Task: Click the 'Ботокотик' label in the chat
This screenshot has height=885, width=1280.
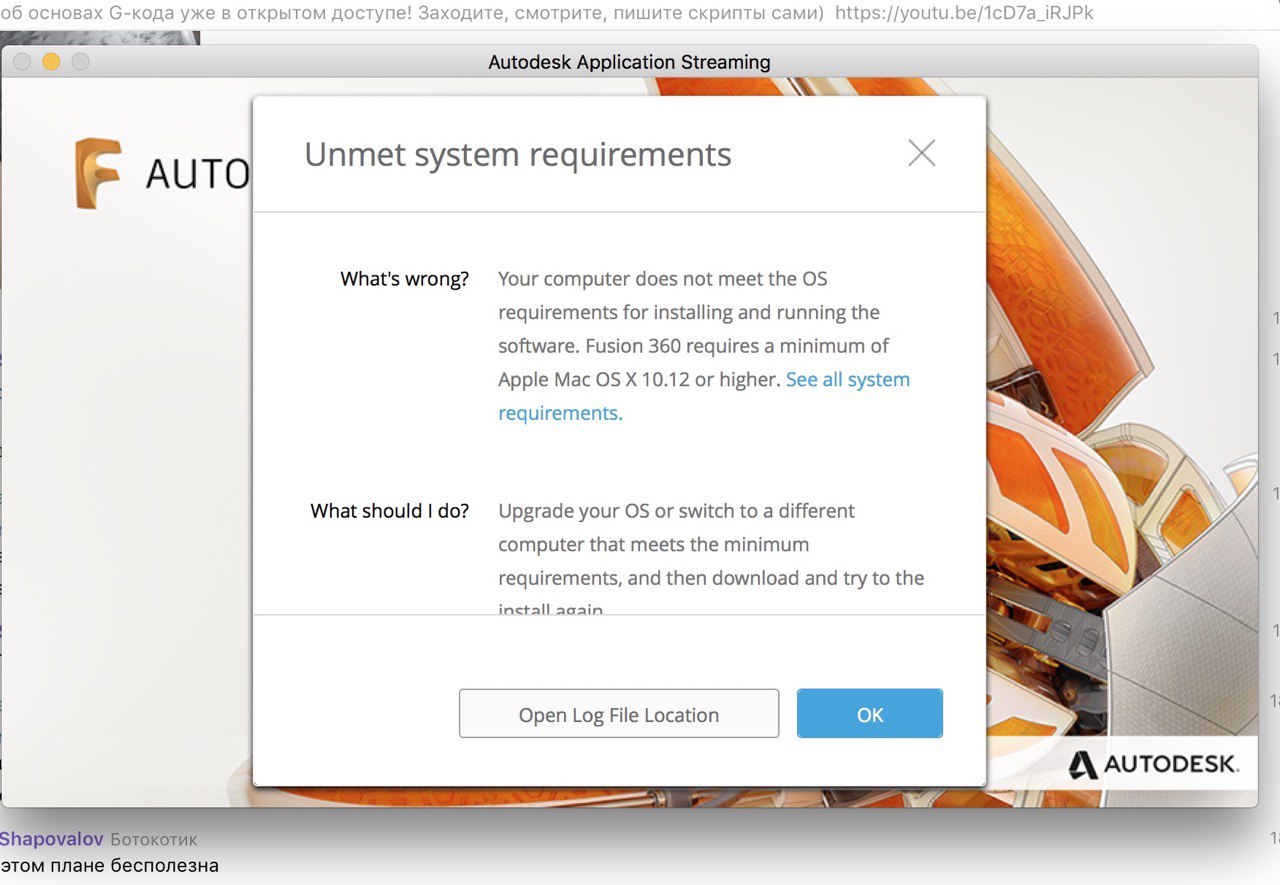Action: (x=154, y=839)
